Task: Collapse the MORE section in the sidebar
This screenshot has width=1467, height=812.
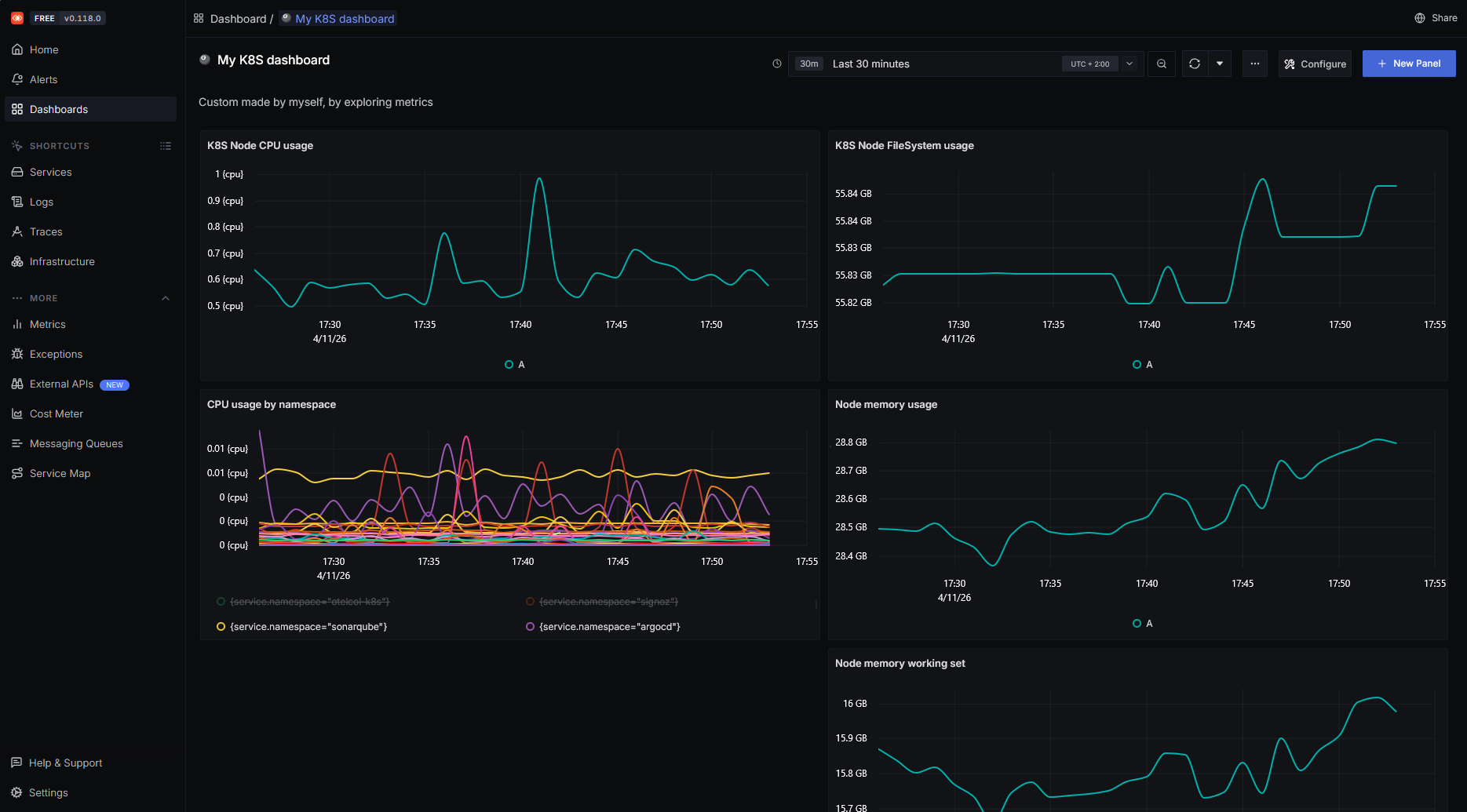Action: (166, 298)
